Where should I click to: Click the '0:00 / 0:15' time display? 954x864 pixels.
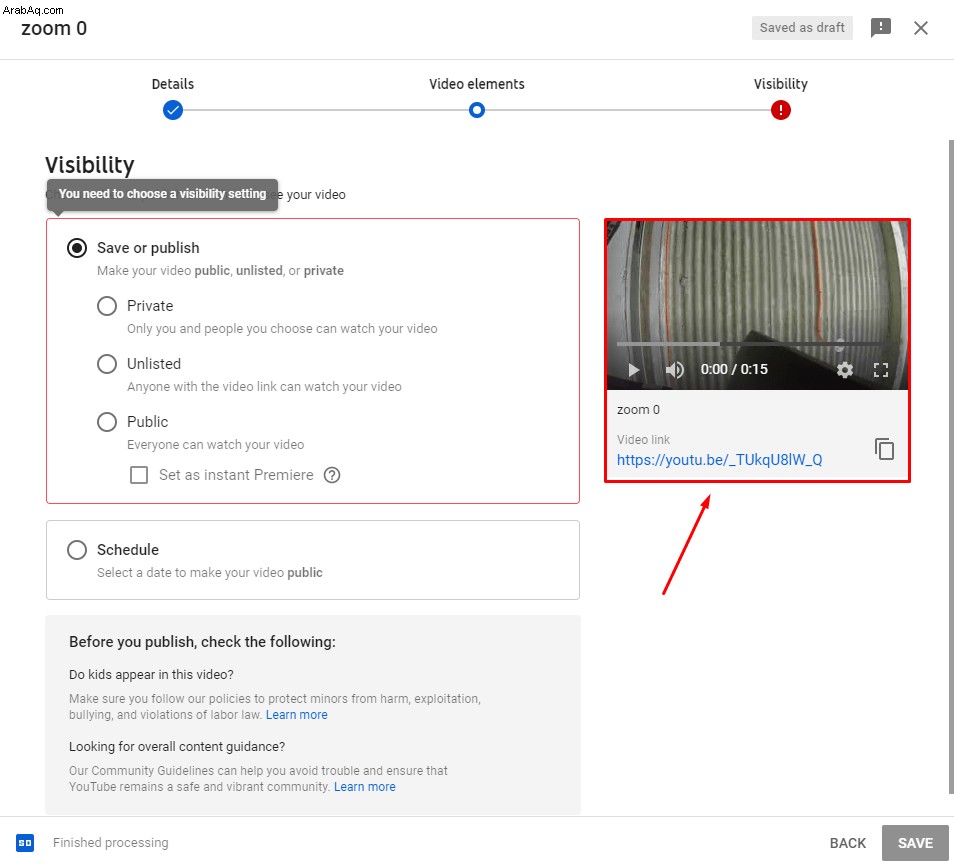(734, 369)
